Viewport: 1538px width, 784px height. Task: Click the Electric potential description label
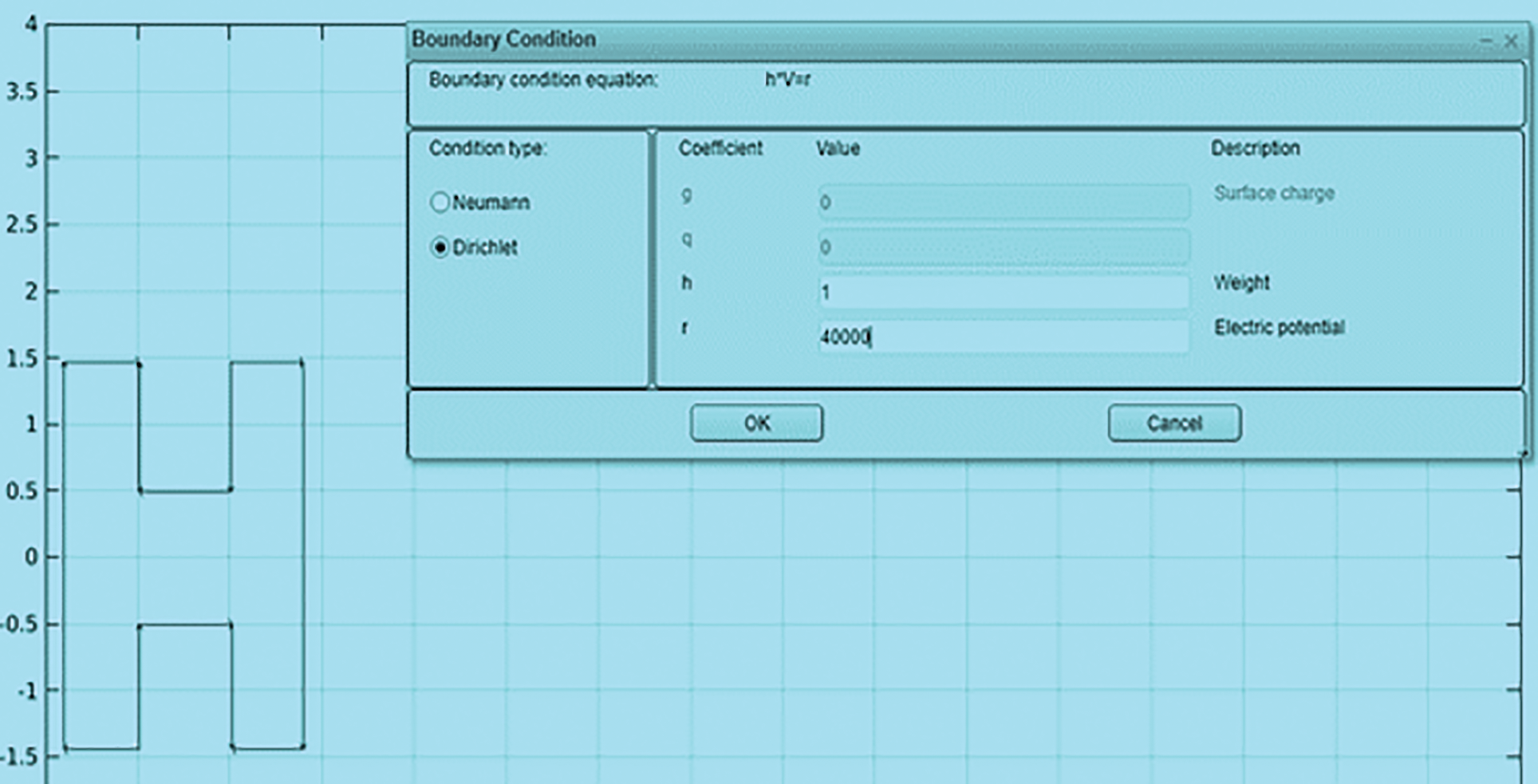coord(1279,328)
